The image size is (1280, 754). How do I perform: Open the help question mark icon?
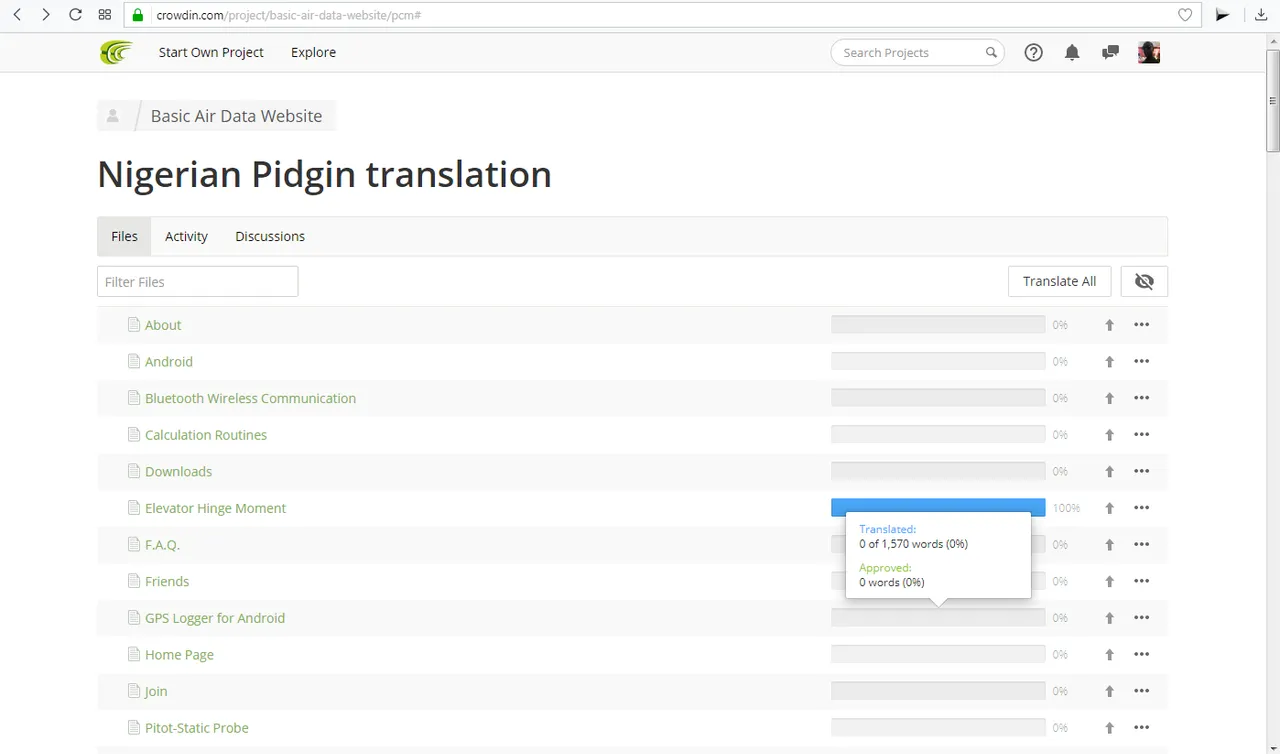click(1034, 53)
